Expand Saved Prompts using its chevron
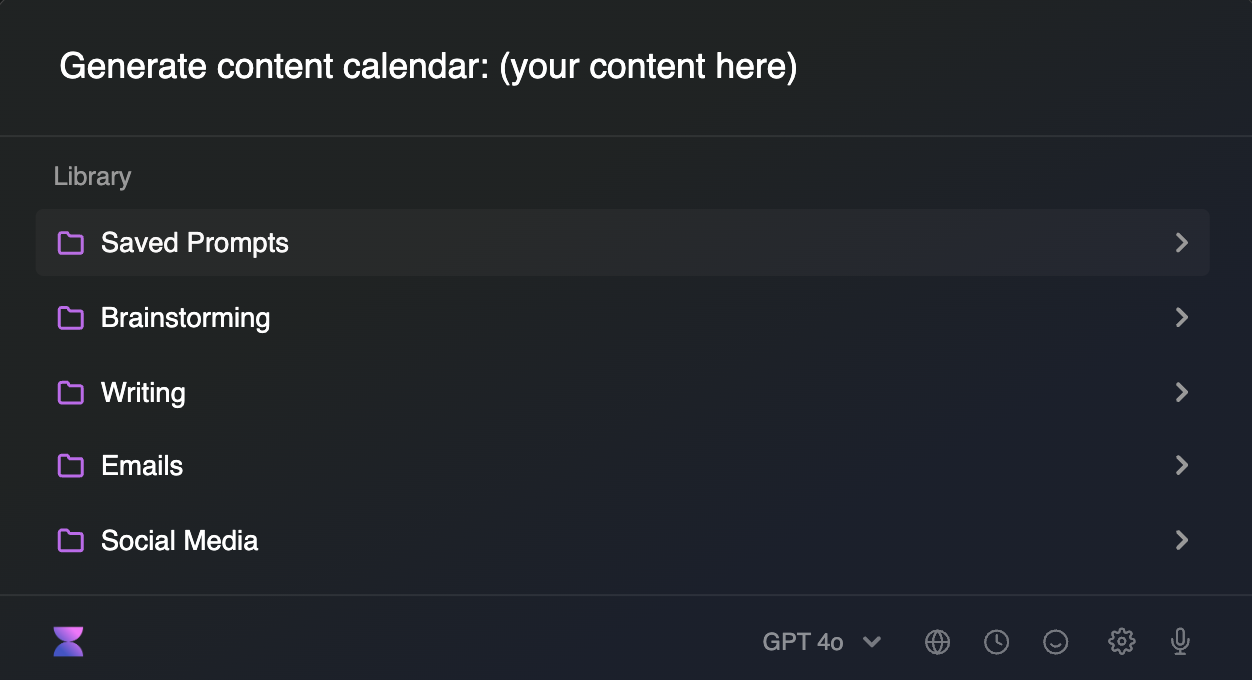1252x680 pixels. (1182, 243)
